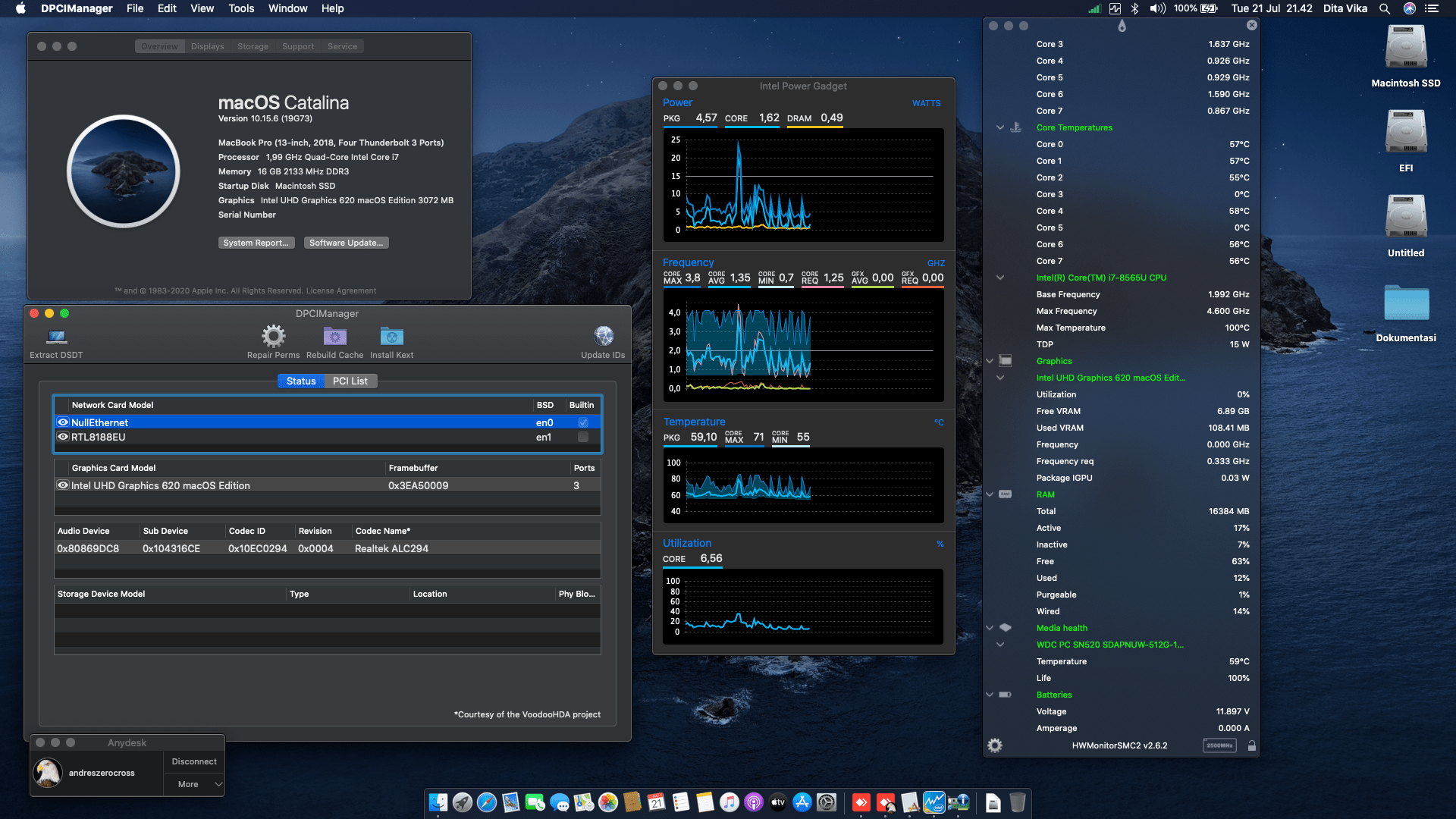This screenshot has width=1456, height=819.
Task: Open the Support tab in About This Mac
Action: (x=298, y=46)
